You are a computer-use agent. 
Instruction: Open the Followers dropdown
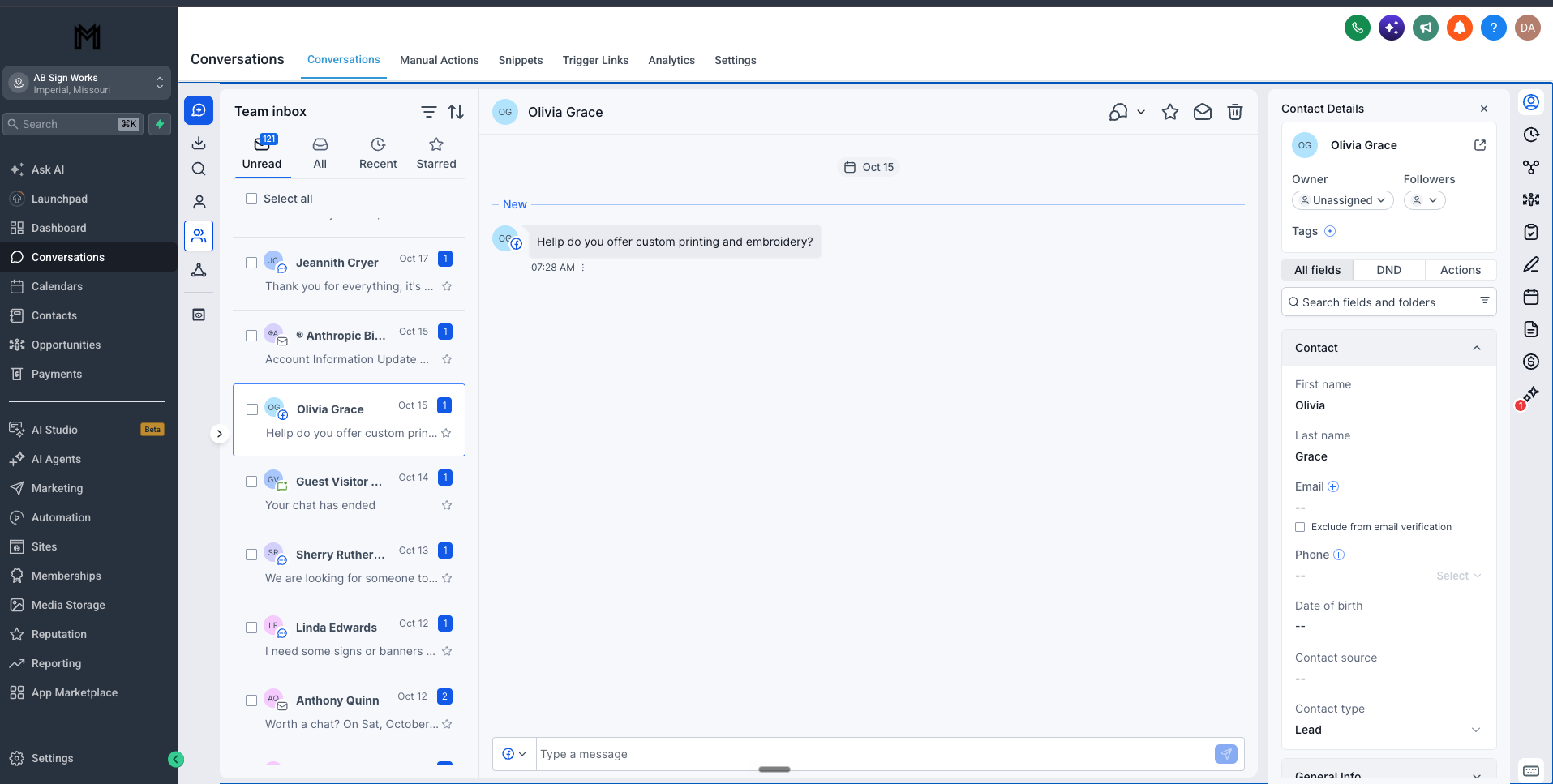1425,200
